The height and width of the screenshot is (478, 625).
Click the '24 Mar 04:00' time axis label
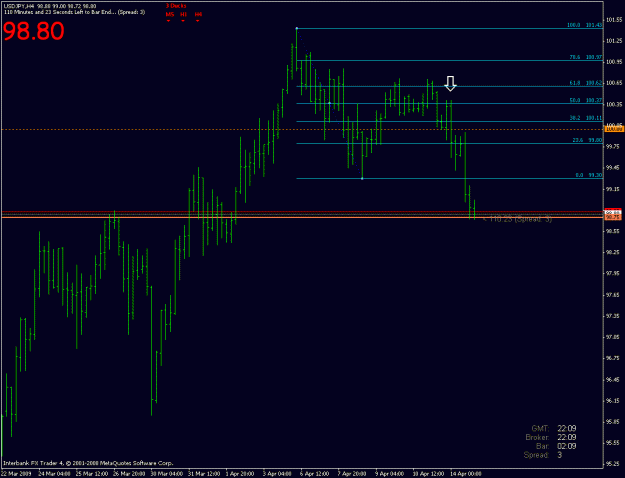pos(54,474)
